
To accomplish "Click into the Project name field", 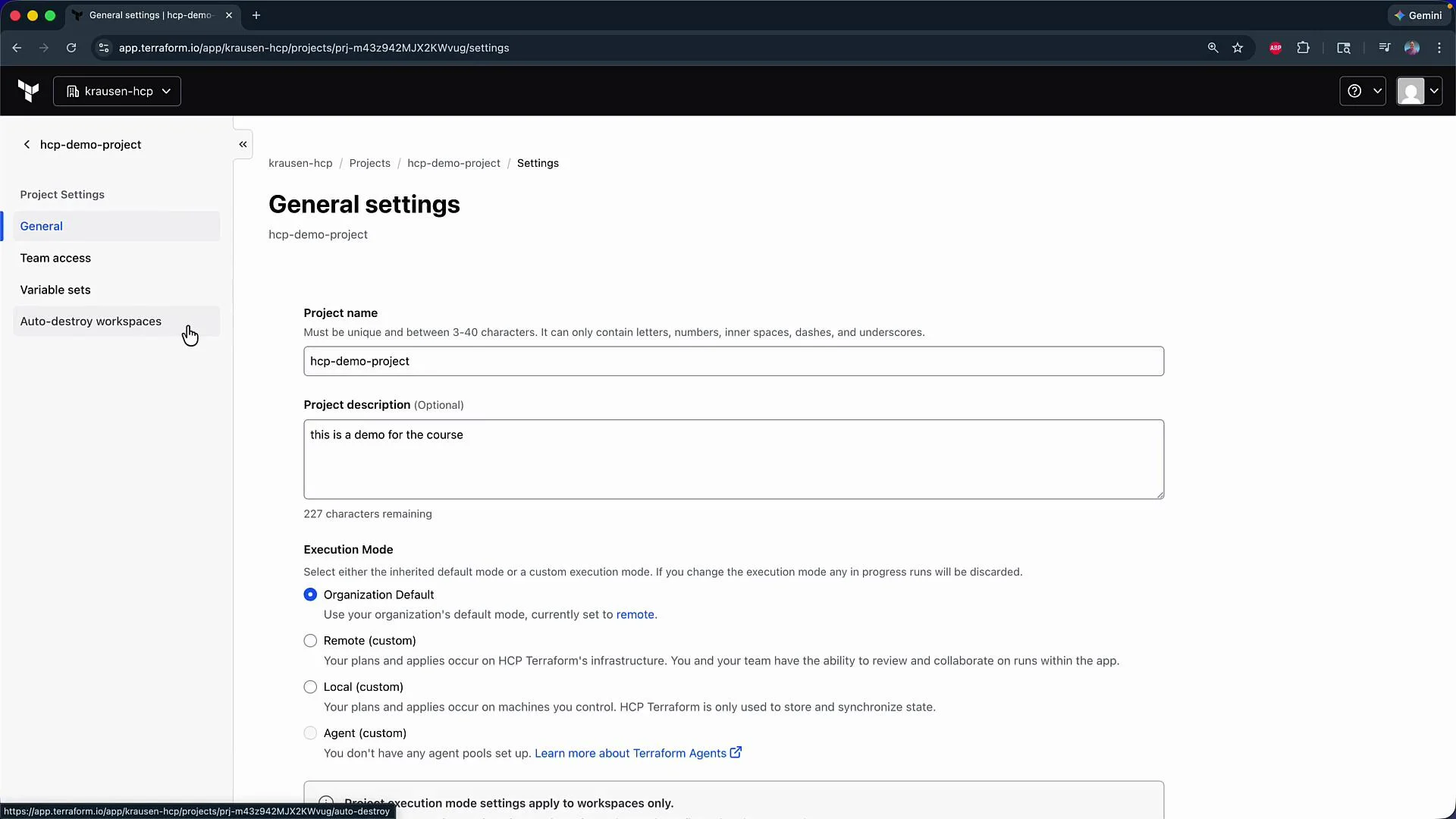I will [733, 361].
